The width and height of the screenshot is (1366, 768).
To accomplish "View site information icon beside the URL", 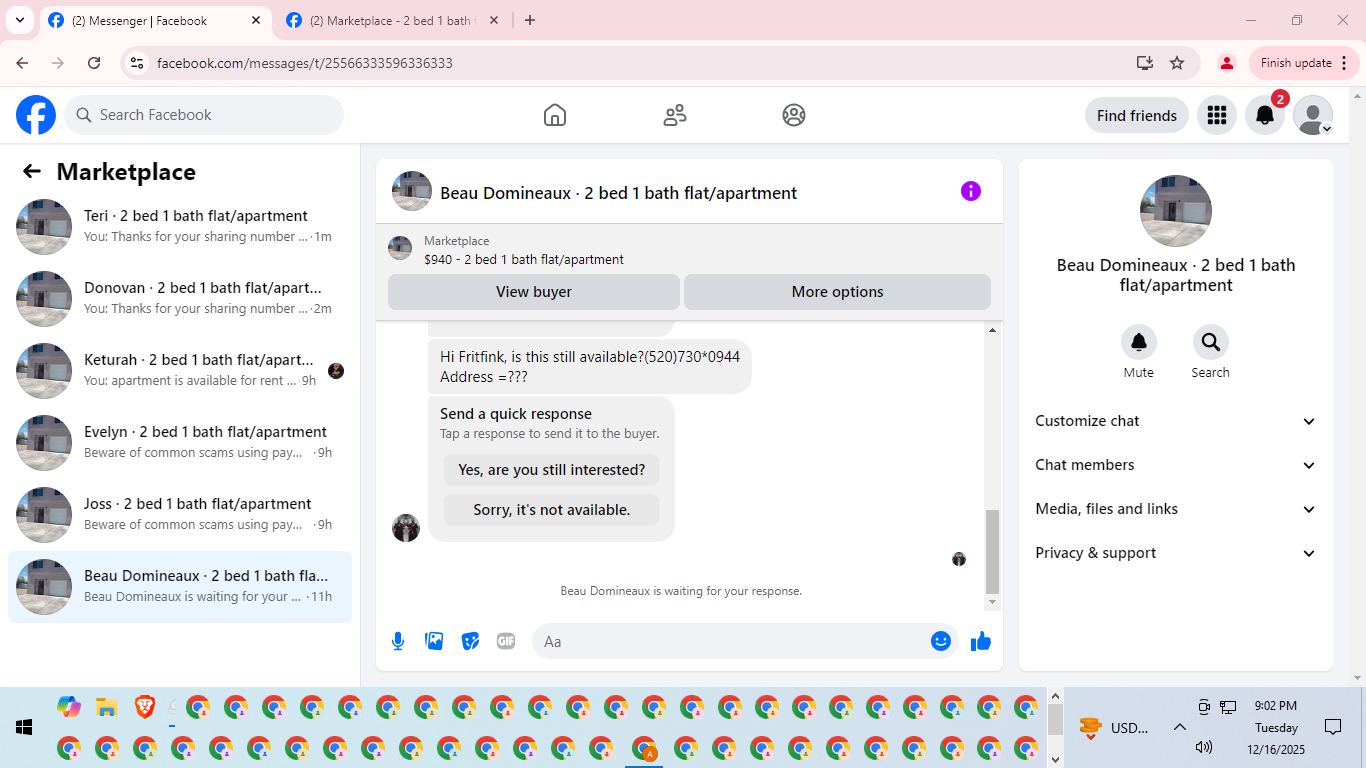I will click(x=137, y=63).
